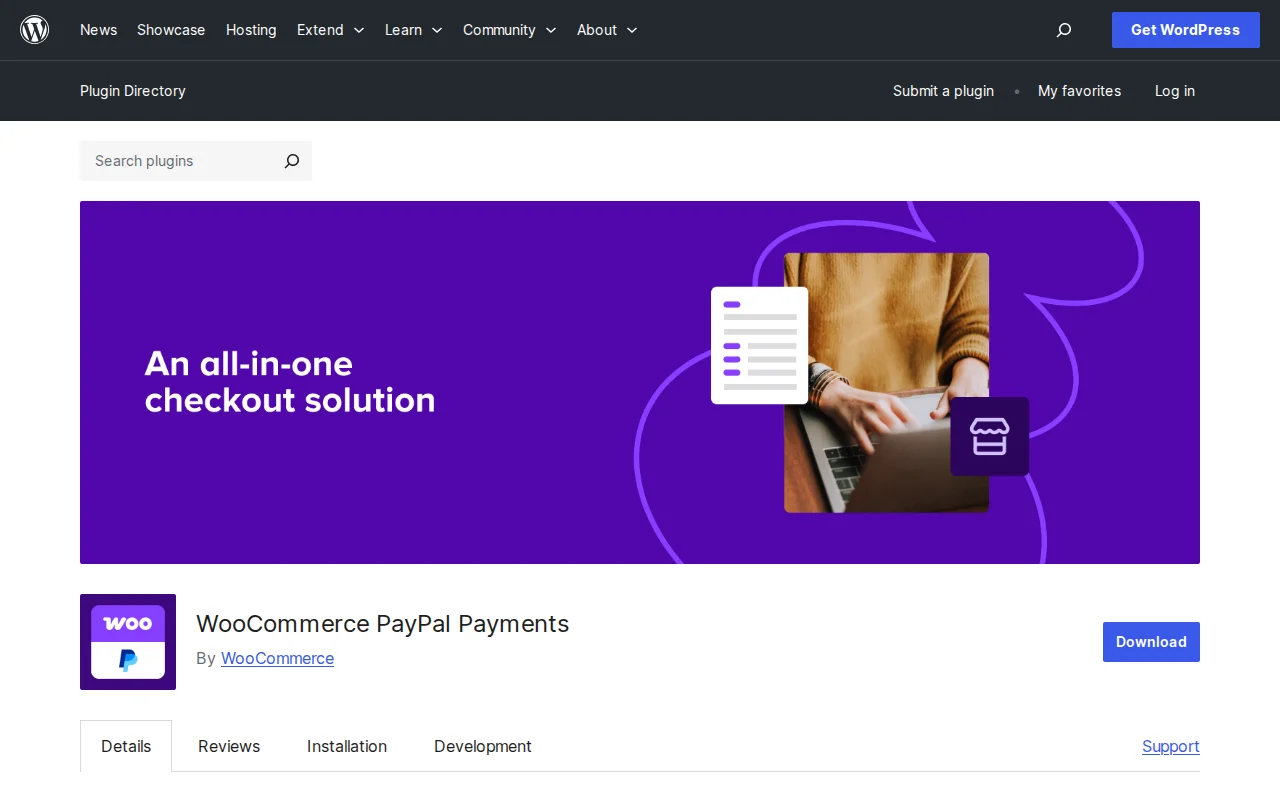This screenshot has width=1280, height=800.
Task: Download the WooCommerce PayPal Payments plugin
Action: tap(1150, 642)
